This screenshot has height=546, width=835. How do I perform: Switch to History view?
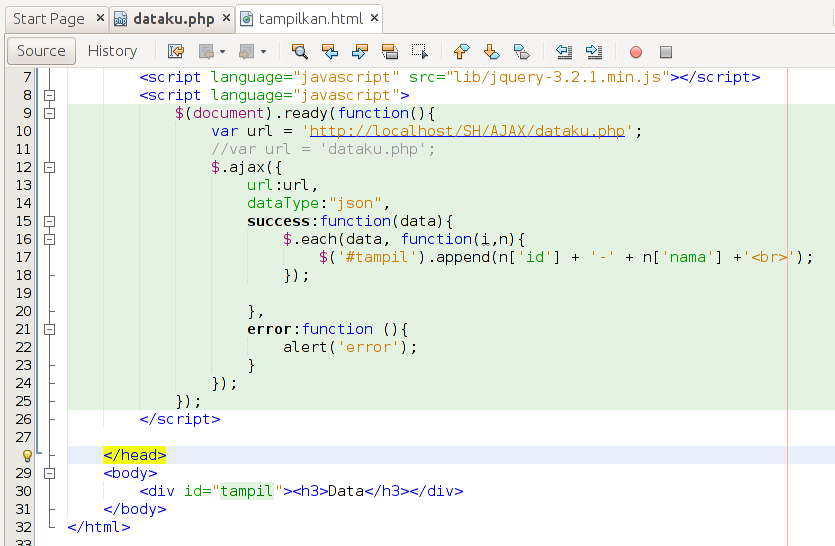[112, 51]
